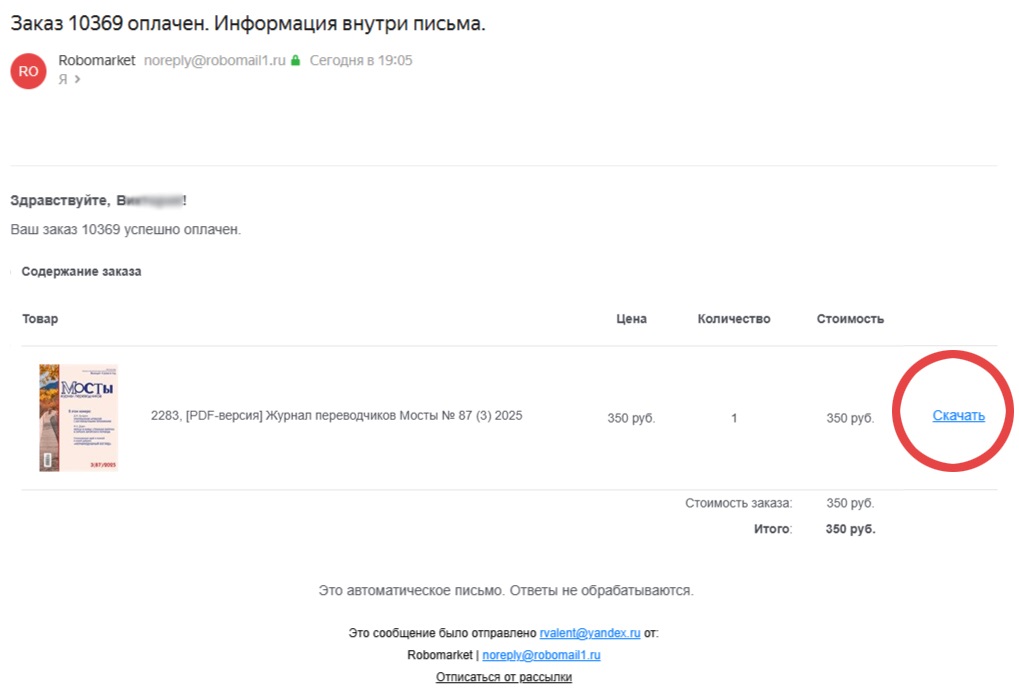Screen dimensions: 1019x699
Task: Expand recipient details next to Я
Action: click(x=77, y=80)
